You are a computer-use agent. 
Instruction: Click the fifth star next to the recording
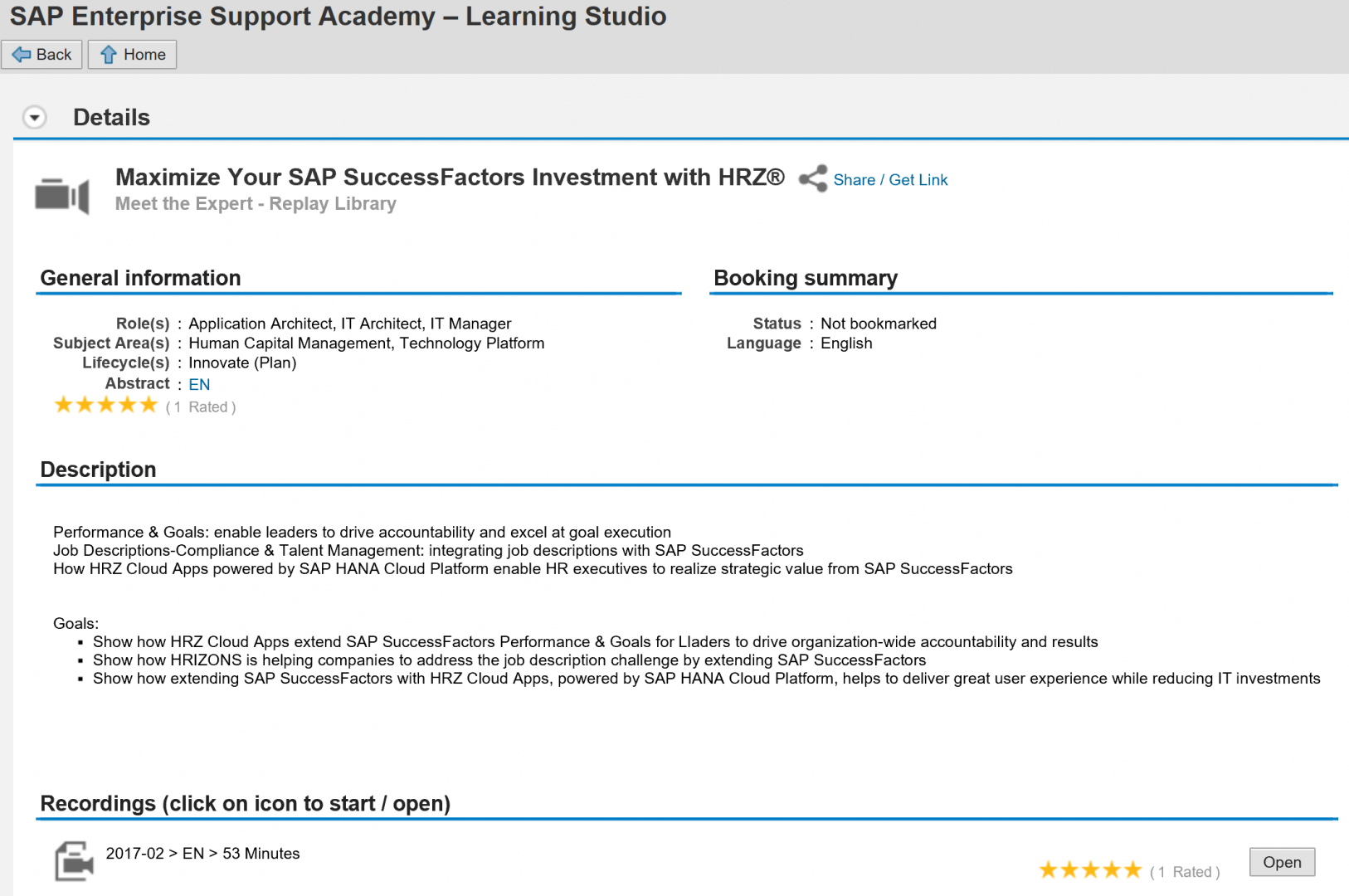tap(1132, 869)
